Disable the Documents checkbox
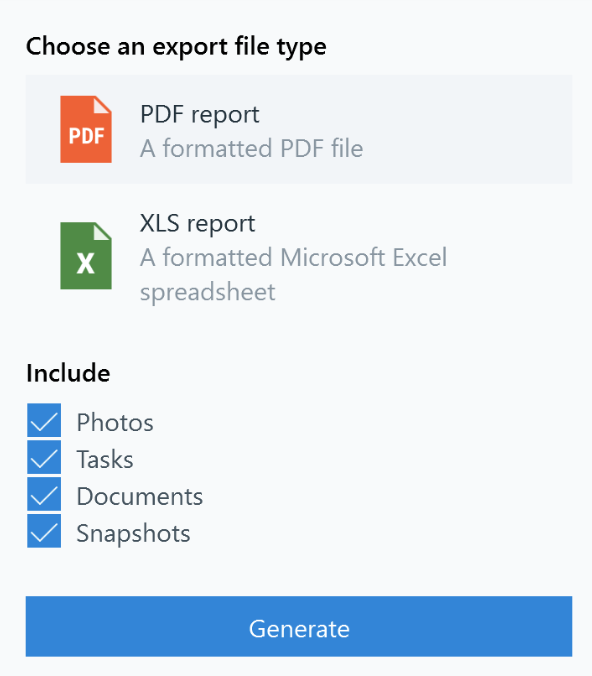 click(44, 494)
